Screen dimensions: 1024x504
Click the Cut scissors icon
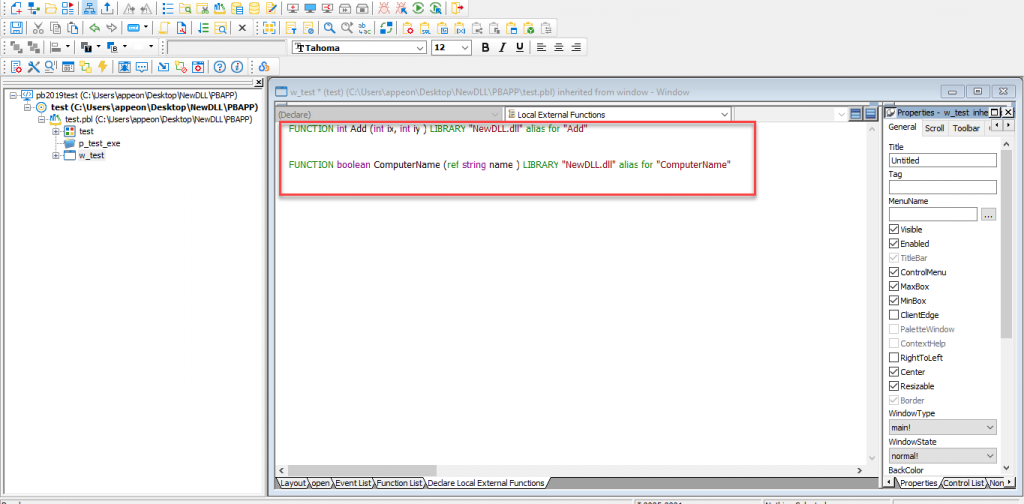(38, 28)
